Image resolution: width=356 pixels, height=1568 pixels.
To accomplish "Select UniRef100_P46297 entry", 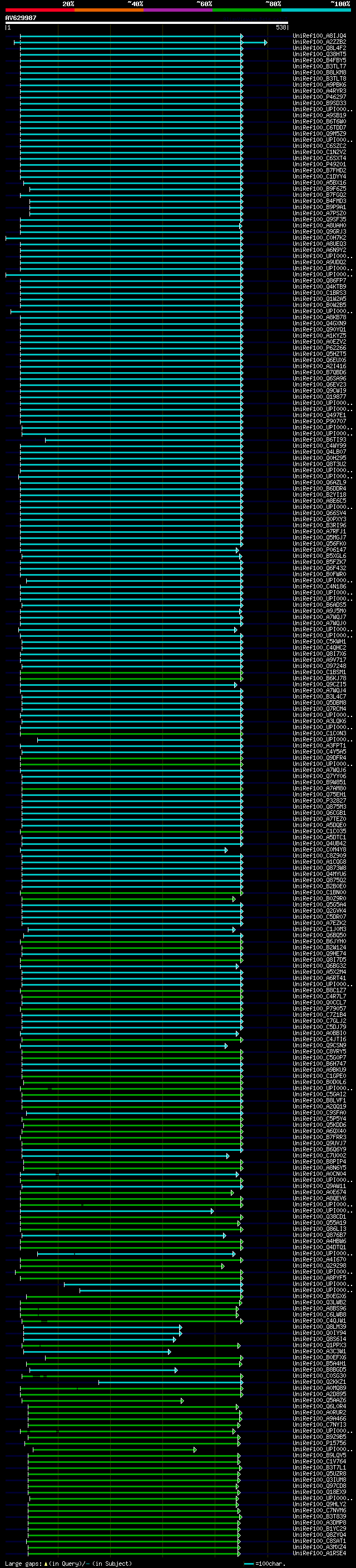I will tap(319, 97).
